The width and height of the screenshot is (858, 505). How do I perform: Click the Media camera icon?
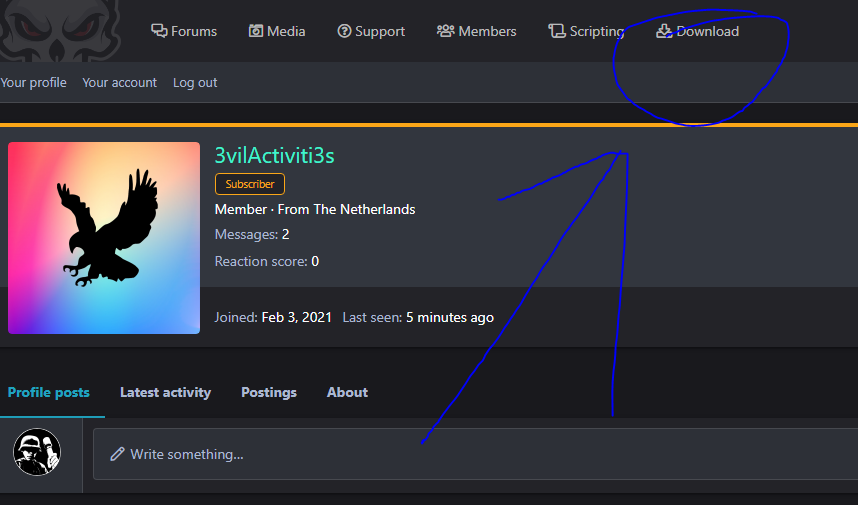(256, 31)
